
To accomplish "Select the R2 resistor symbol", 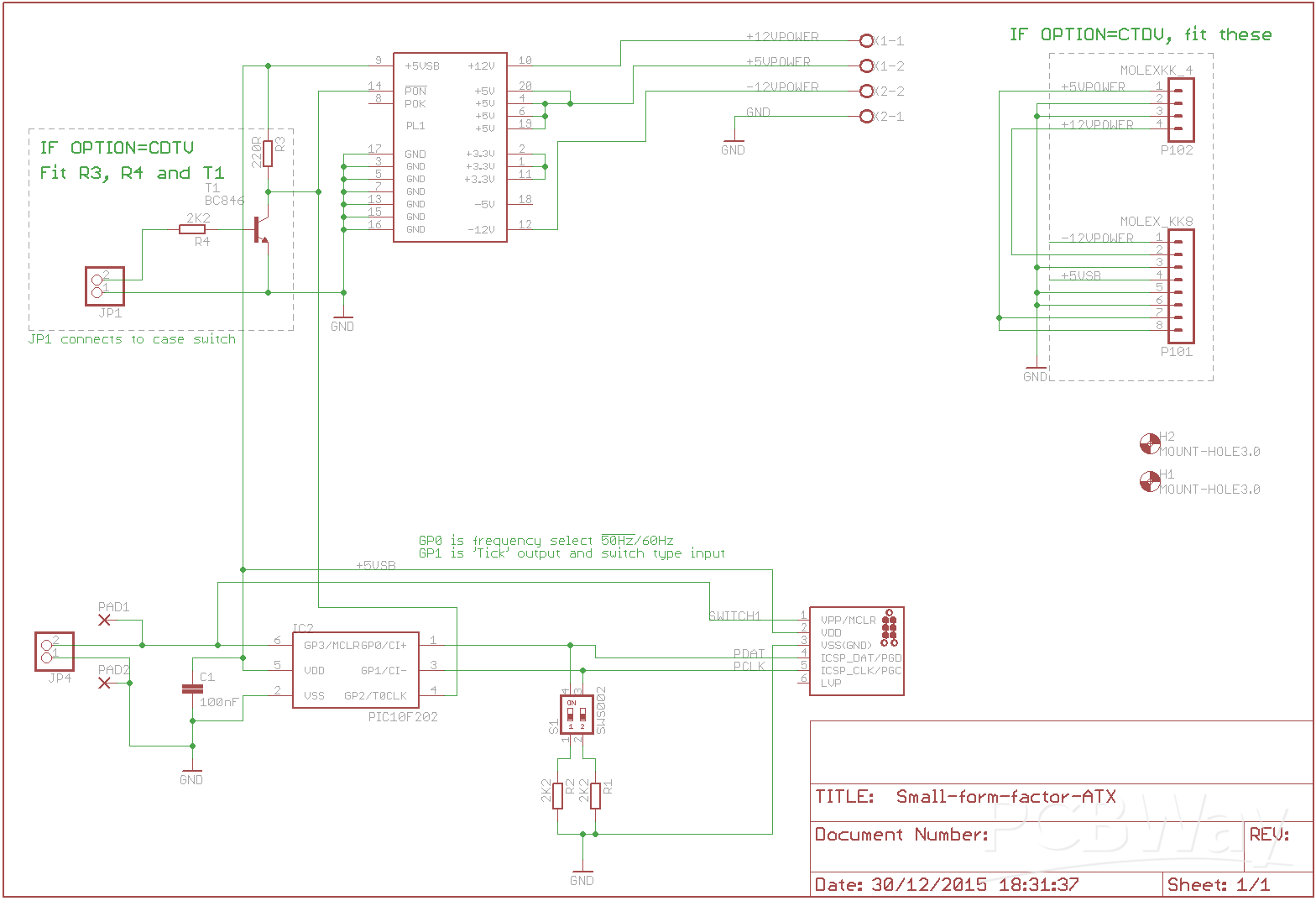I will [557, 795].
